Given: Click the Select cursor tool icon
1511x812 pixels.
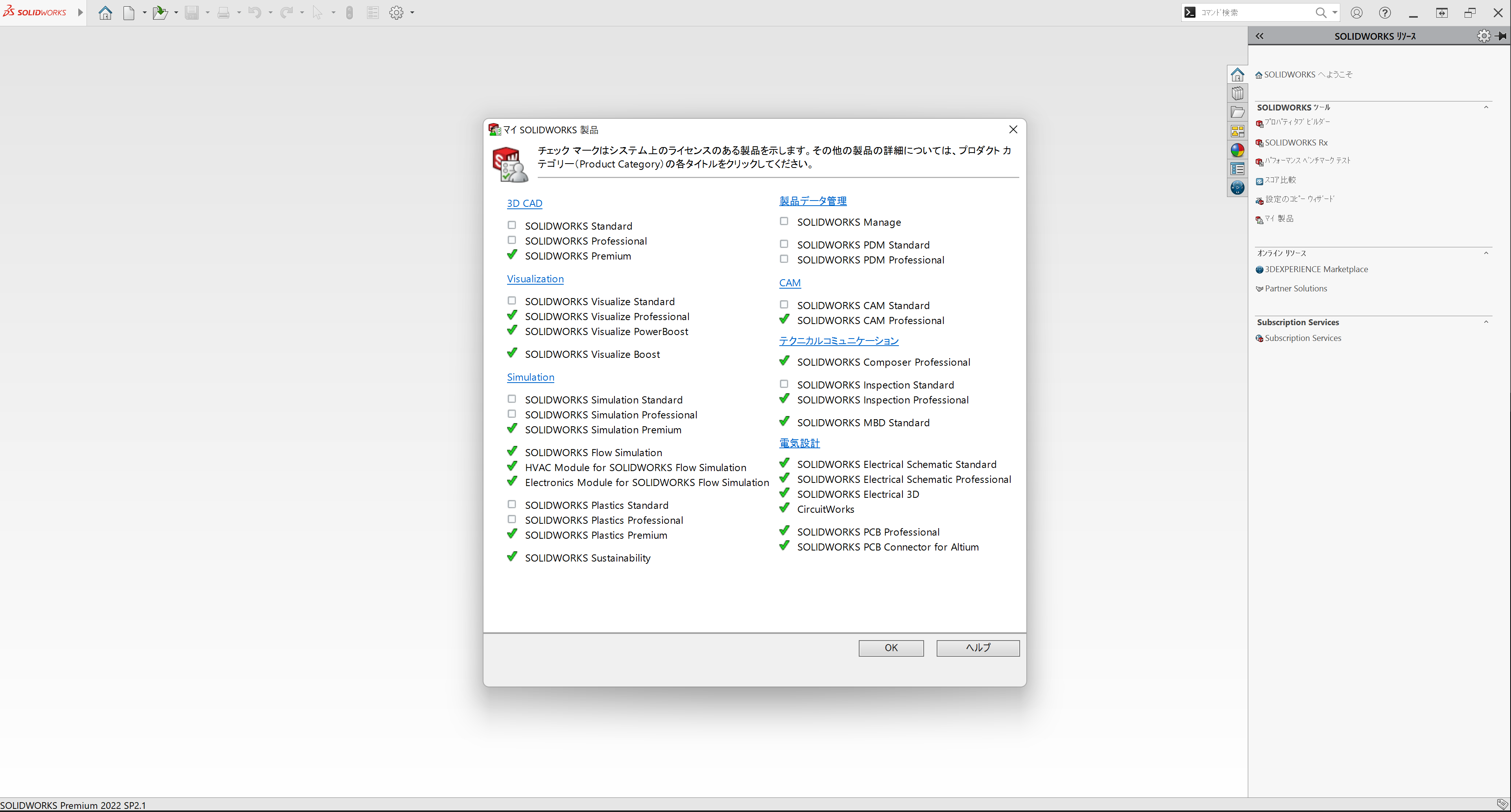Looking at the screenshot, I should pos(317,12).
